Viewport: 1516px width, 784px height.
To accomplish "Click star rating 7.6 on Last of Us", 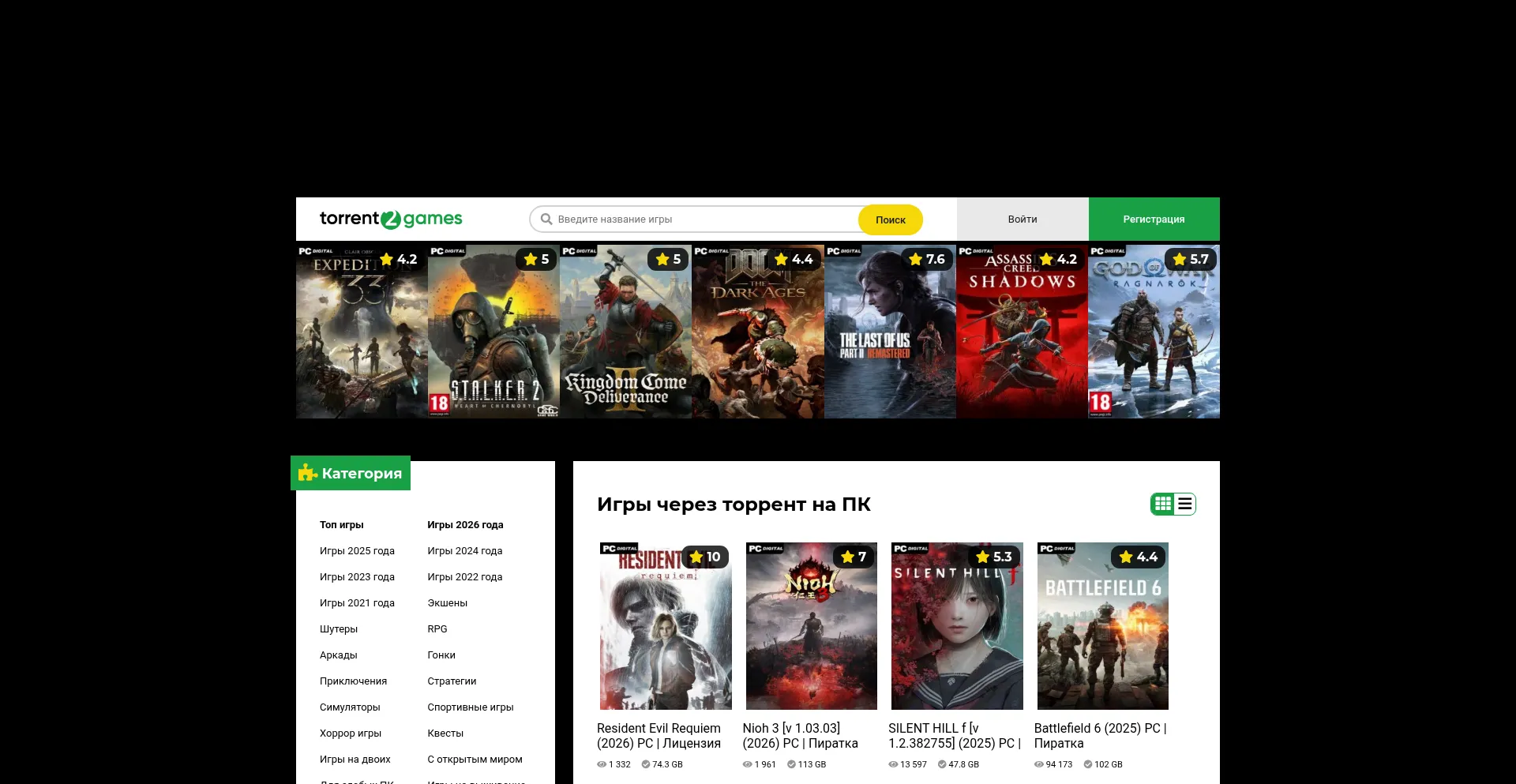I will tap(926, 259).
